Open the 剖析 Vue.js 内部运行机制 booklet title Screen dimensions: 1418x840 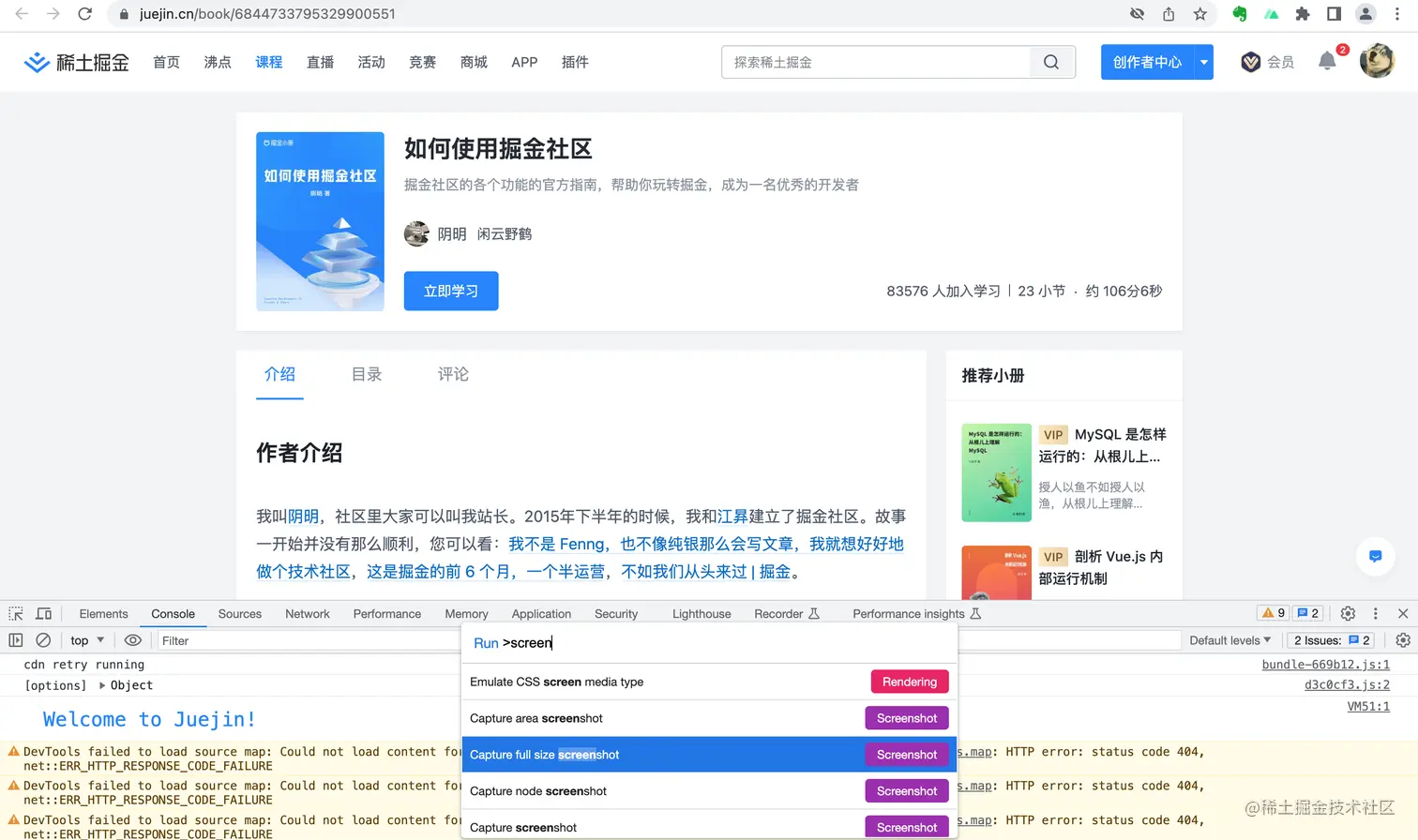pos(1101,567)
